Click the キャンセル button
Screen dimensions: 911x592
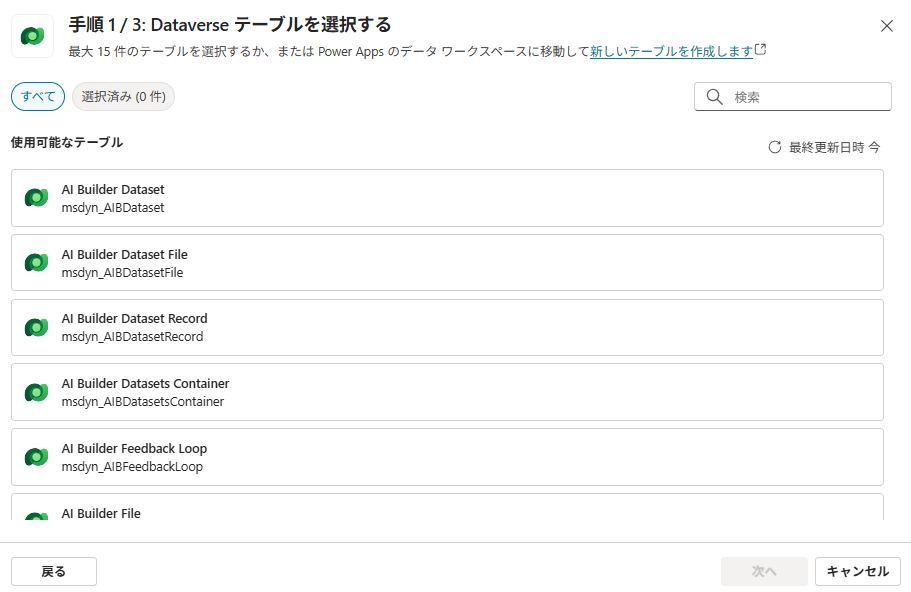pos(858,572)
